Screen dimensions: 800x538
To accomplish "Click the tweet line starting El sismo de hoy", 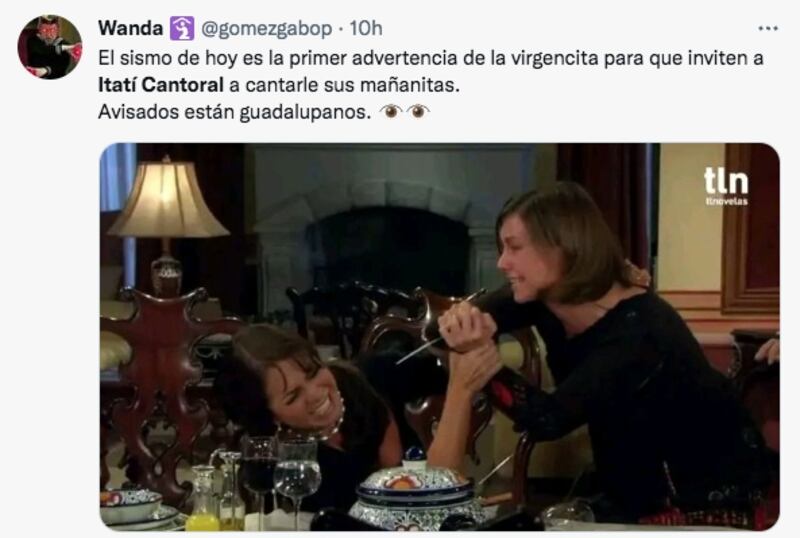I will pos(431,58).
